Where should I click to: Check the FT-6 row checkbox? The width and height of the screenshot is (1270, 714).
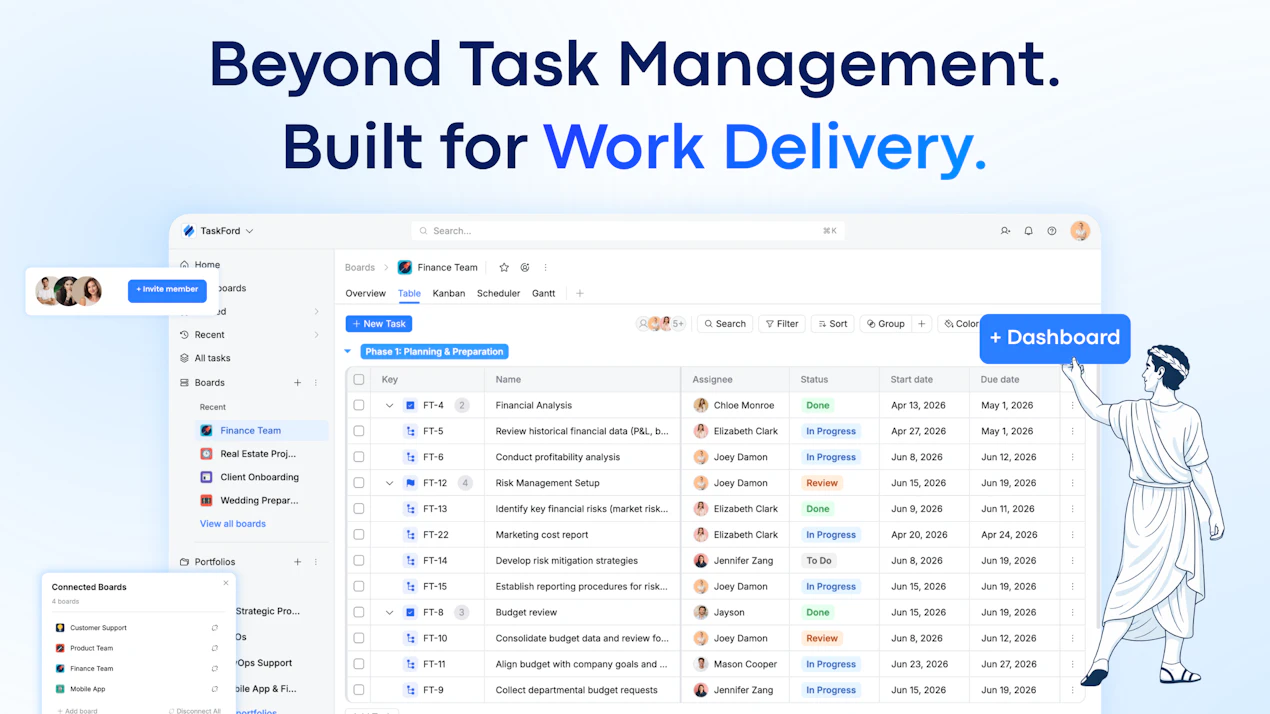(359, 457)
